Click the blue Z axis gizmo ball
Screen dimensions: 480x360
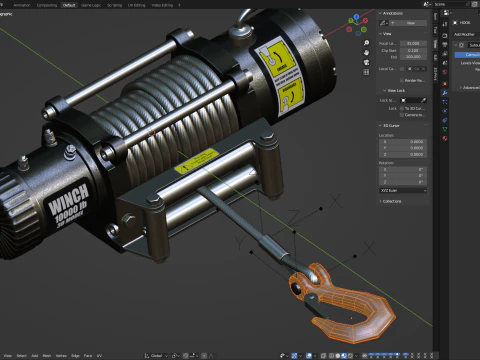coord(356,16)
